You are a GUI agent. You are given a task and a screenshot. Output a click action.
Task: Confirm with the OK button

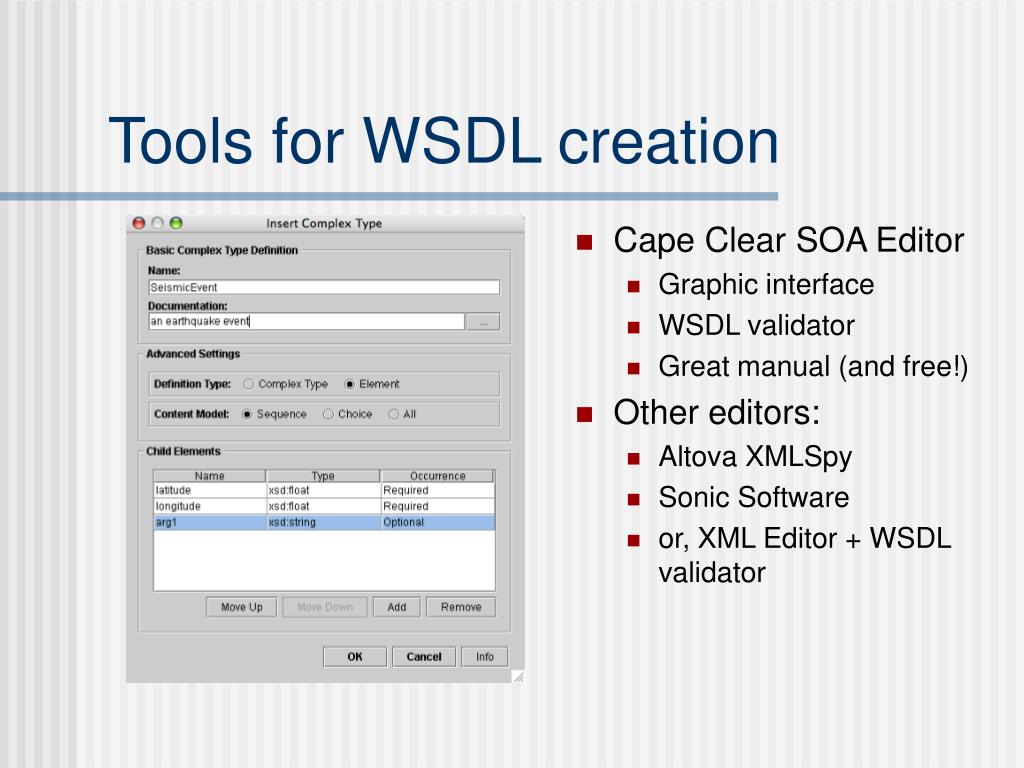point(355,657)
